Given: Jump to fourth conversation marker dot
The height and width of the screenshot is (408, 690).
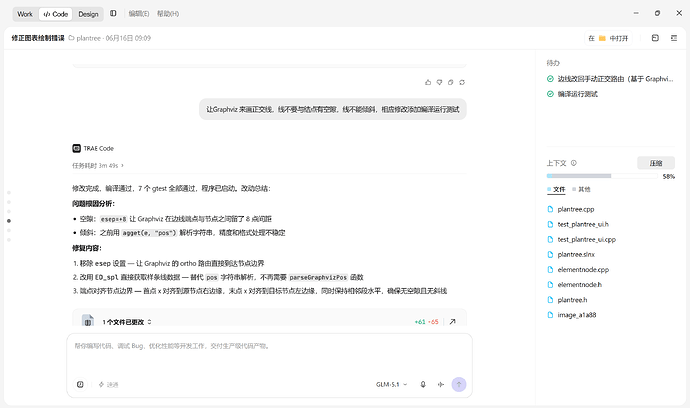Looking at the screenshot, I should [x=9, y=221].
